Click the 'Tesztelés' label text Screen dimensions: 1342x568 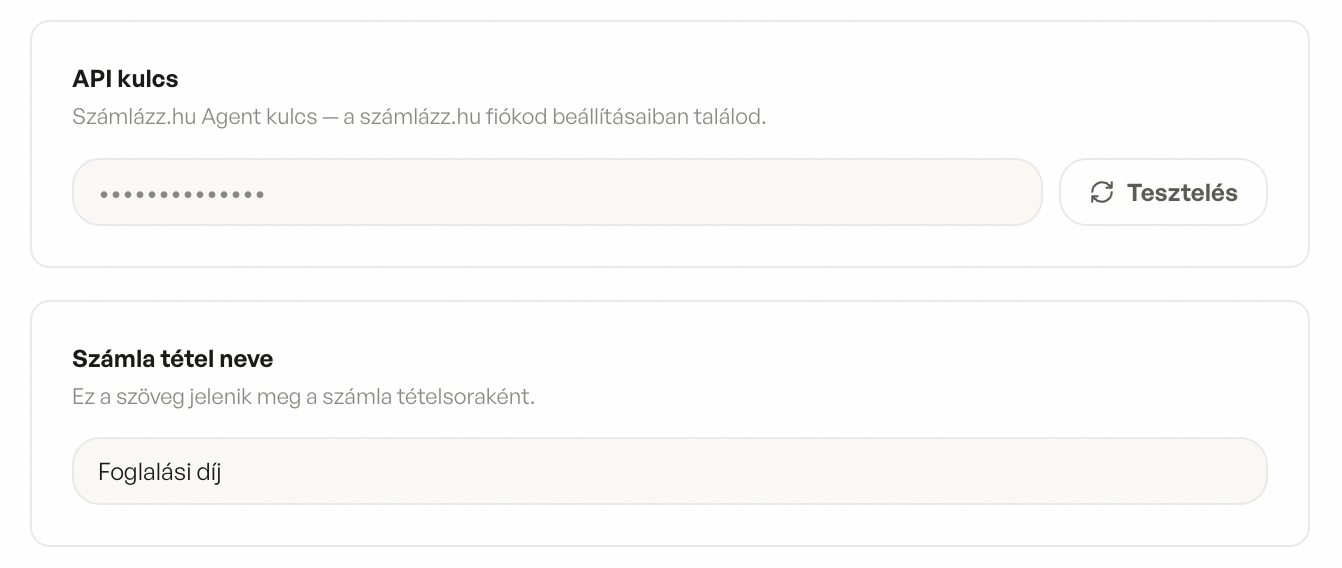coord(1182,193)
